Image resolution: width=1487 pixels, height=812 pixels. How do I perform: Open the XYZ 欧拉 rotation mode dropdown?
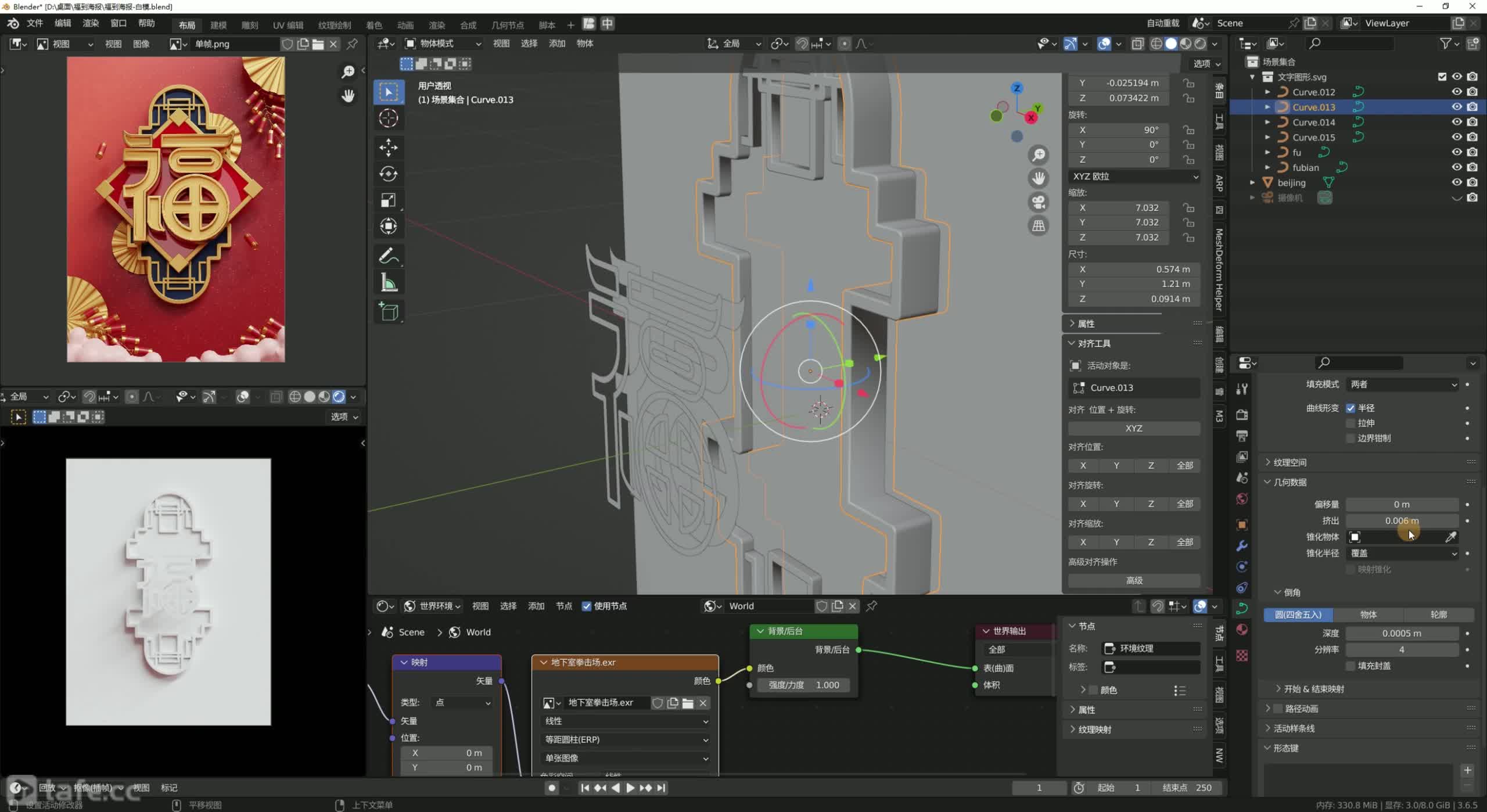click(1134, 177)
